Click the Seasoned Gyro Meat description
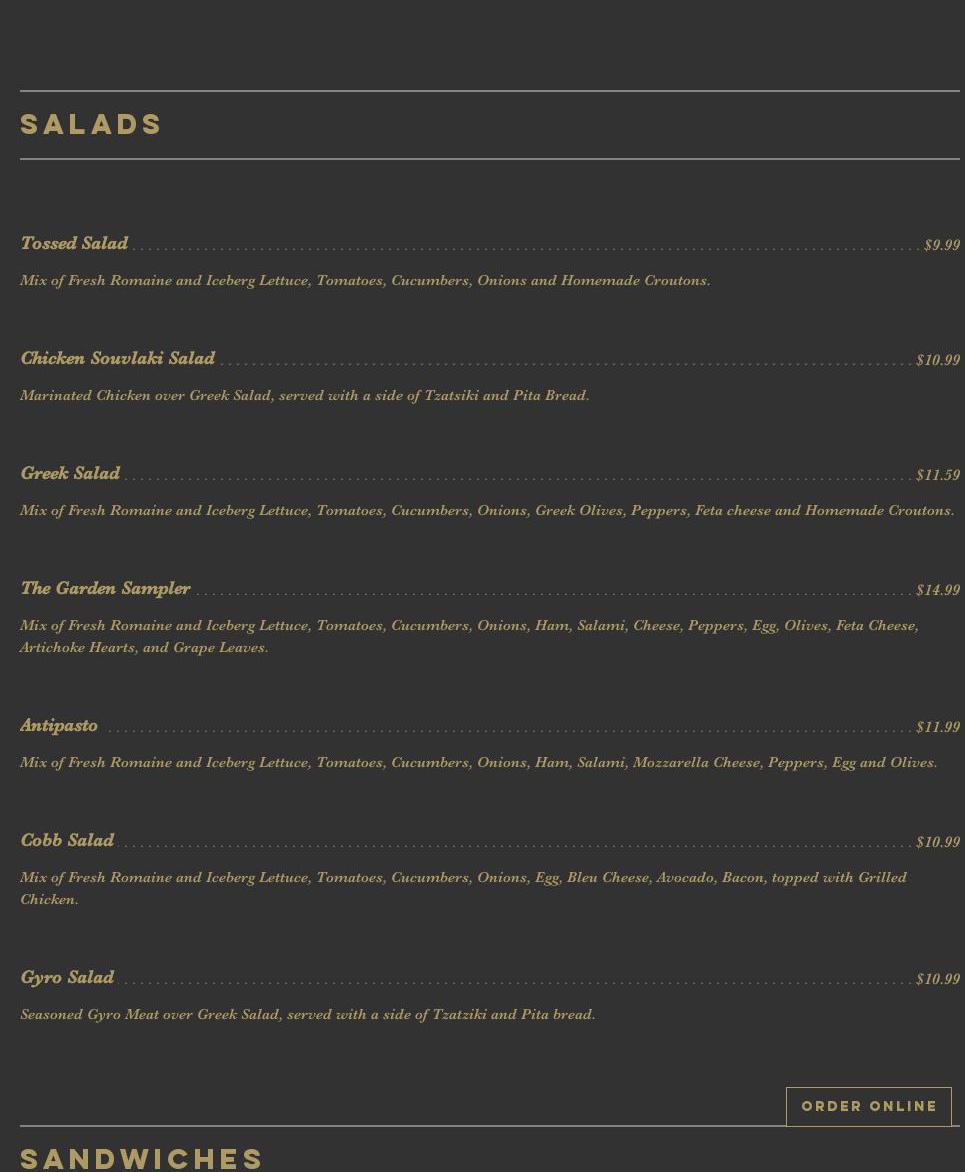 click(x=307, y=1015)
